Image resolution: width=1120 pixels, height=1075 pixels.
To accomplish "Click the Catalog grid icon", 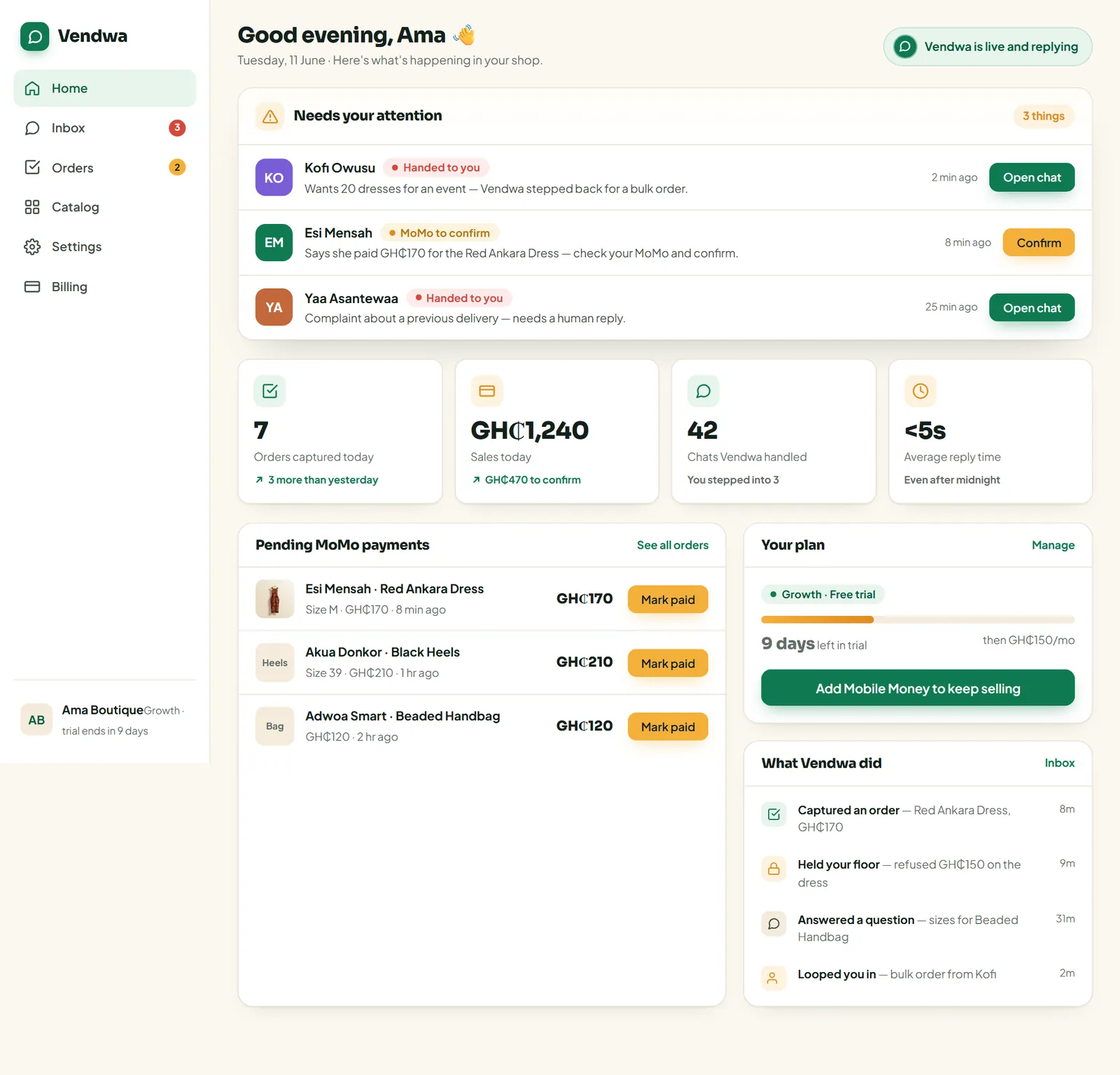I will tap(32, 207).
